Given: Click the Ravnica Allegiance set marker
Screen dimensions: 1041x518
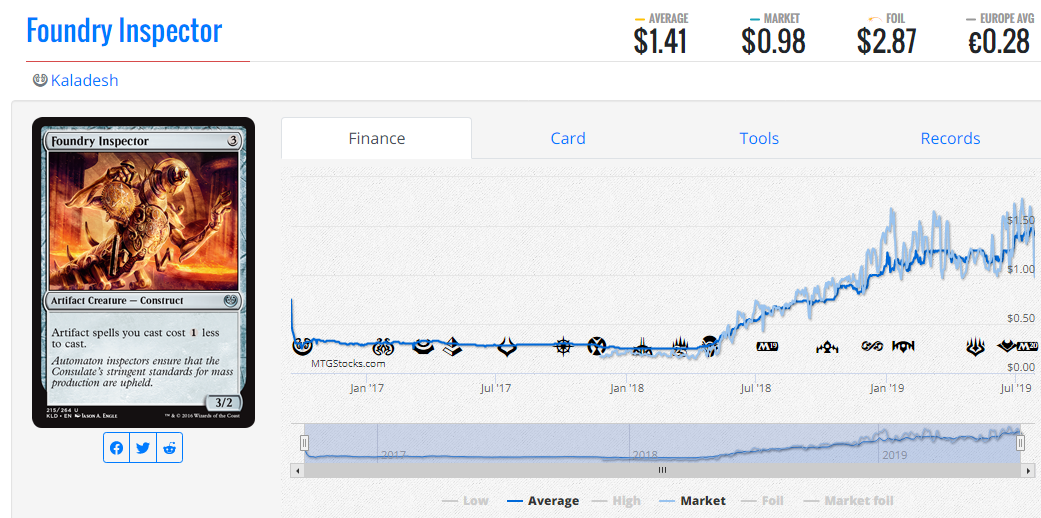Looking at the screenshot, I should [904, 346].
